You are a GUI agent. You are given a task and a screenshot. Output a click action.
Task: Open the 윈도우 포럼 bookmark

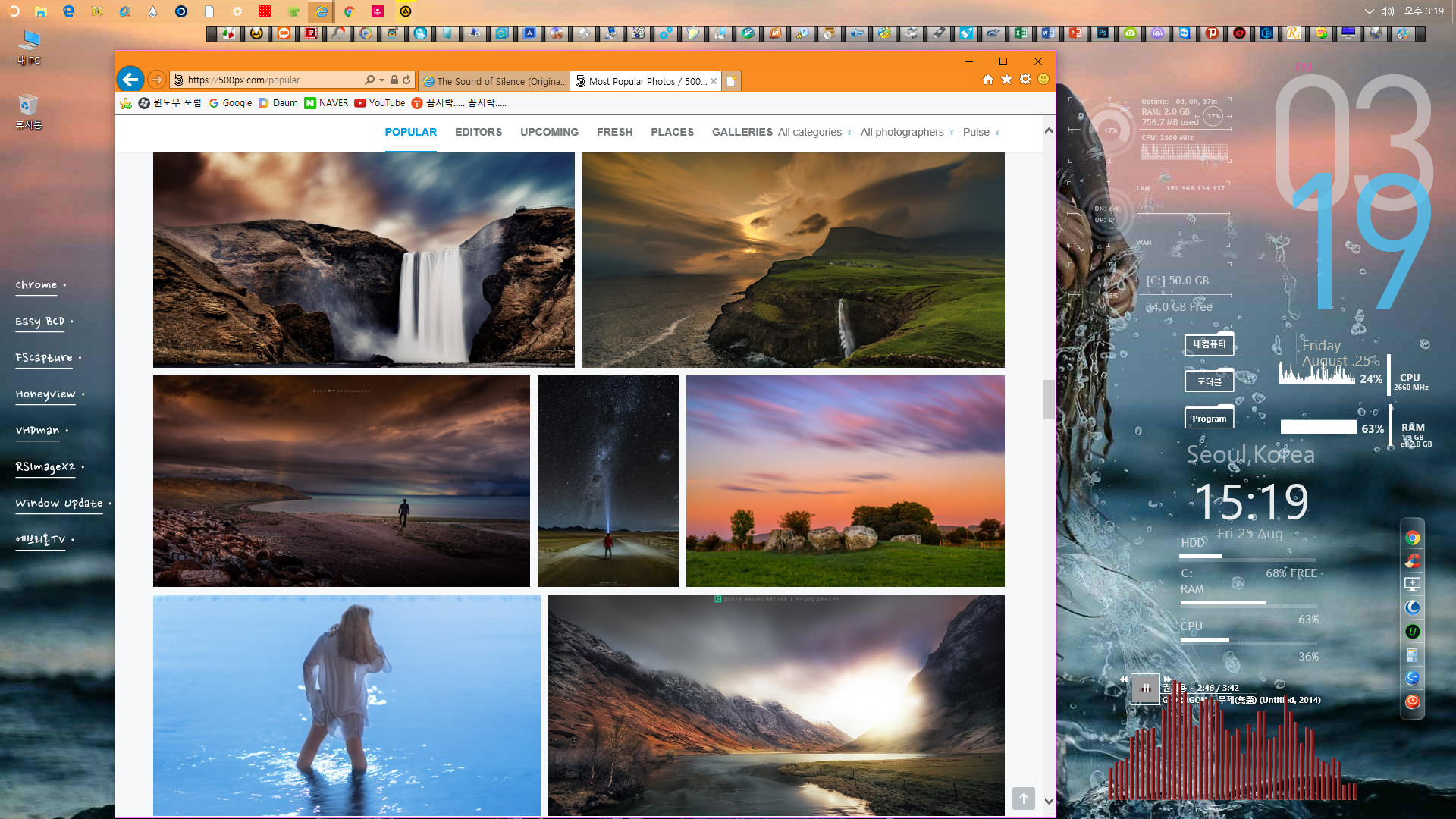pyautogui.click(x=170, y=103)
